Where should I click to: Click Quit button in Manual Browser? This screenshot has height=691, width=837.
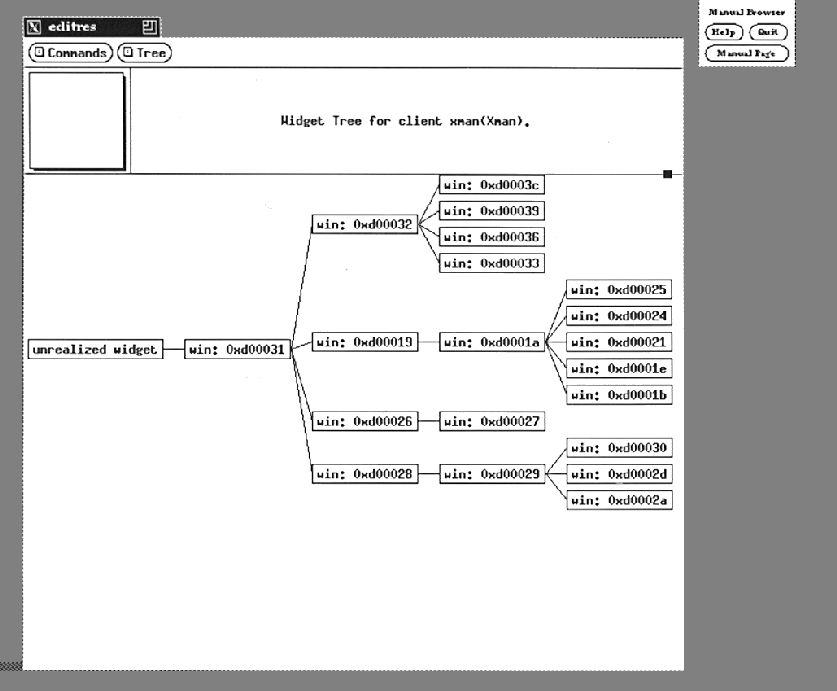[x=768, y=32]
